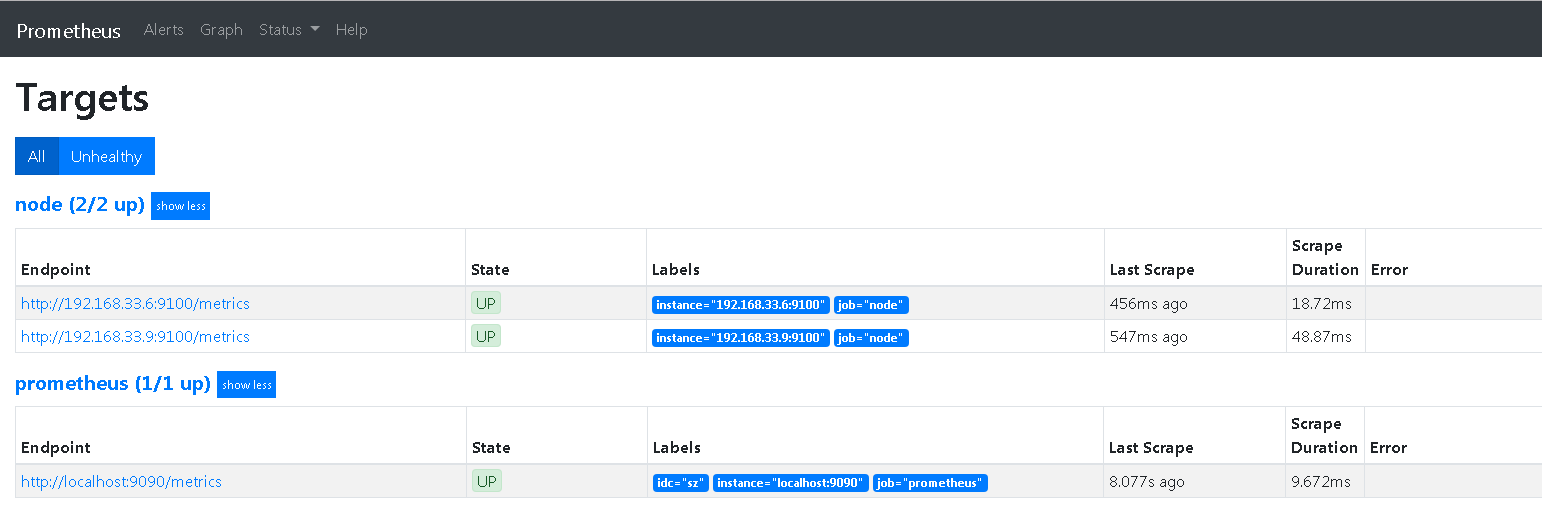Open http://192.168.33.9:9100/metrics endpoint

pos(135,337)
